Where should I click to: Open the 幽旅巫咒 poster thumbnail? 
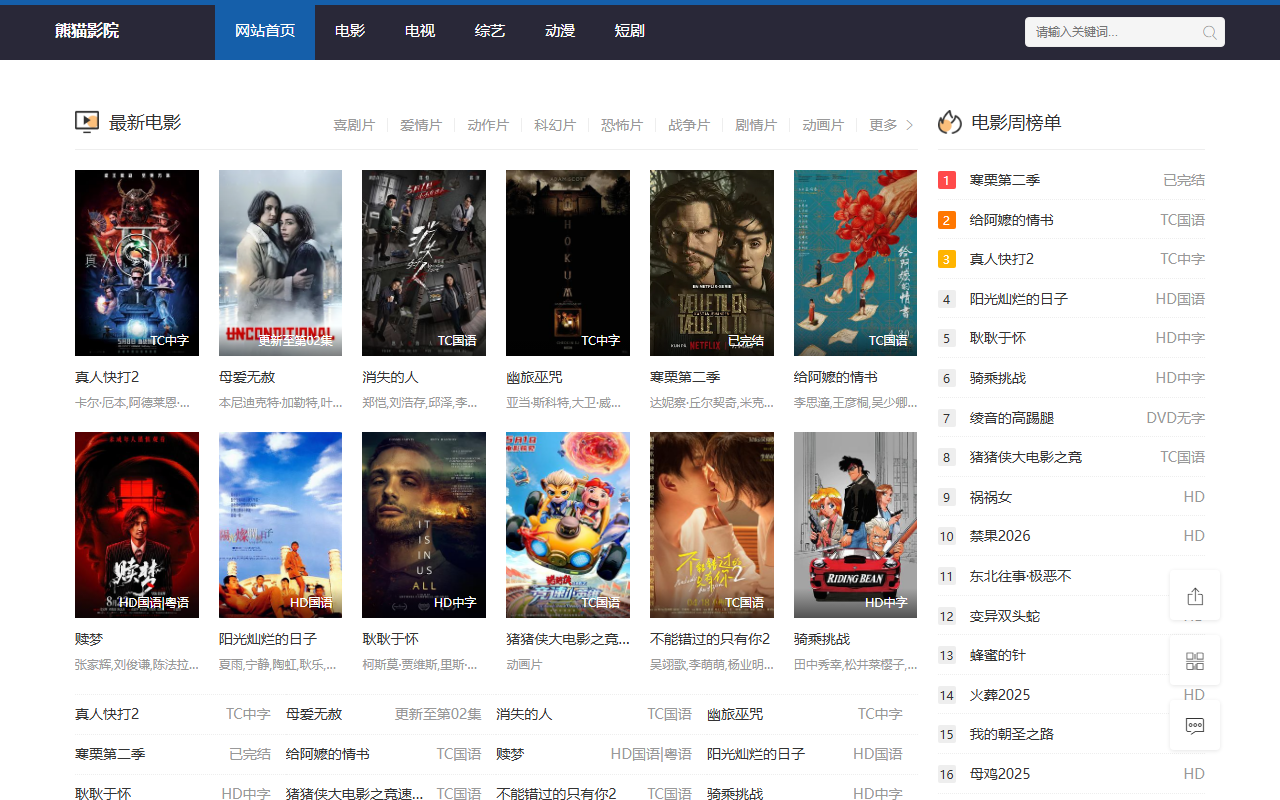568,263
